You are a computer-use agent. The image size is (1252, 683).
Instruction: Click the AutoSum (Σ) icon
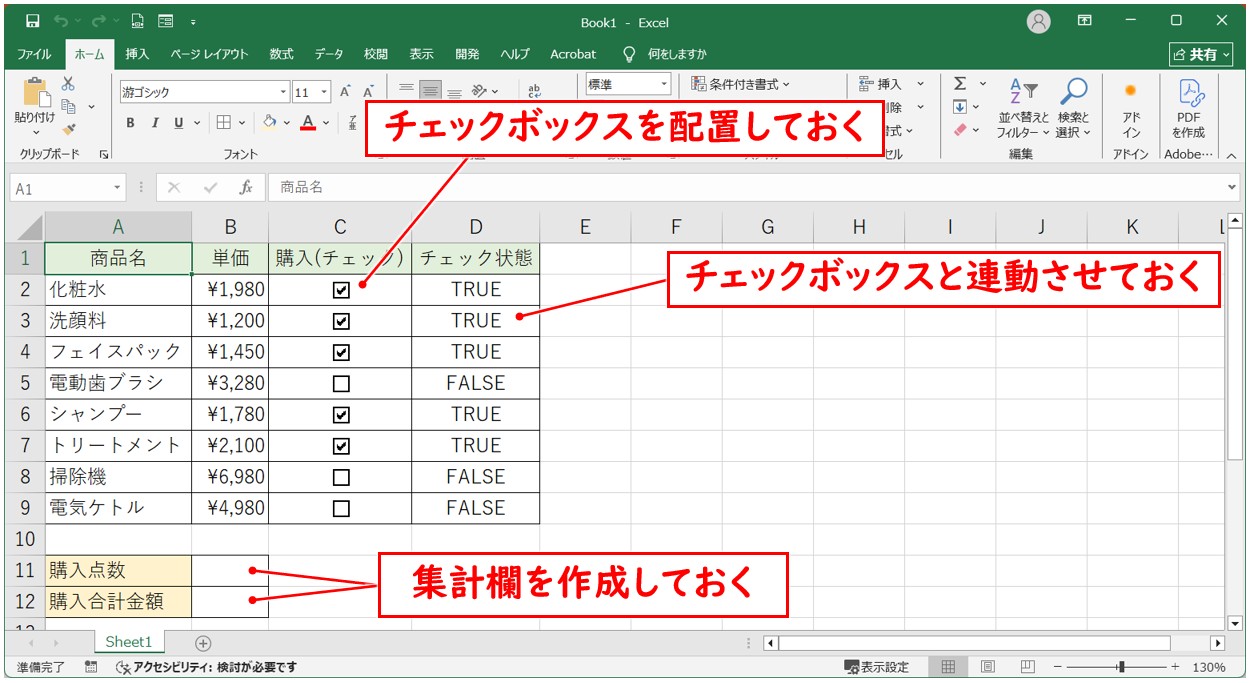(959, 84)
